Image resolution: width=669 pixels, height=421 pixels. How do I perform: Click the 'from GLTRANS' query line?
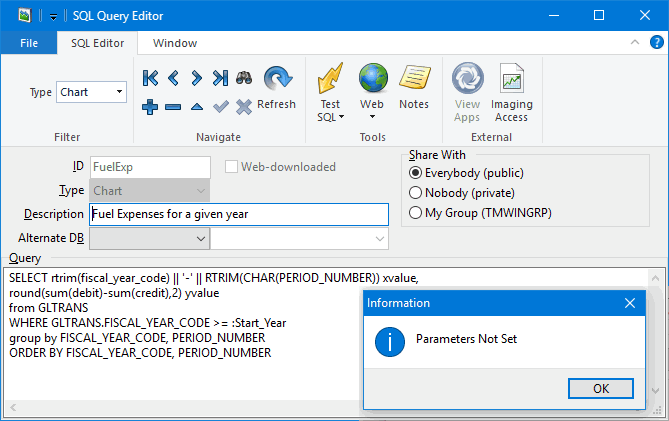(49, 308)
